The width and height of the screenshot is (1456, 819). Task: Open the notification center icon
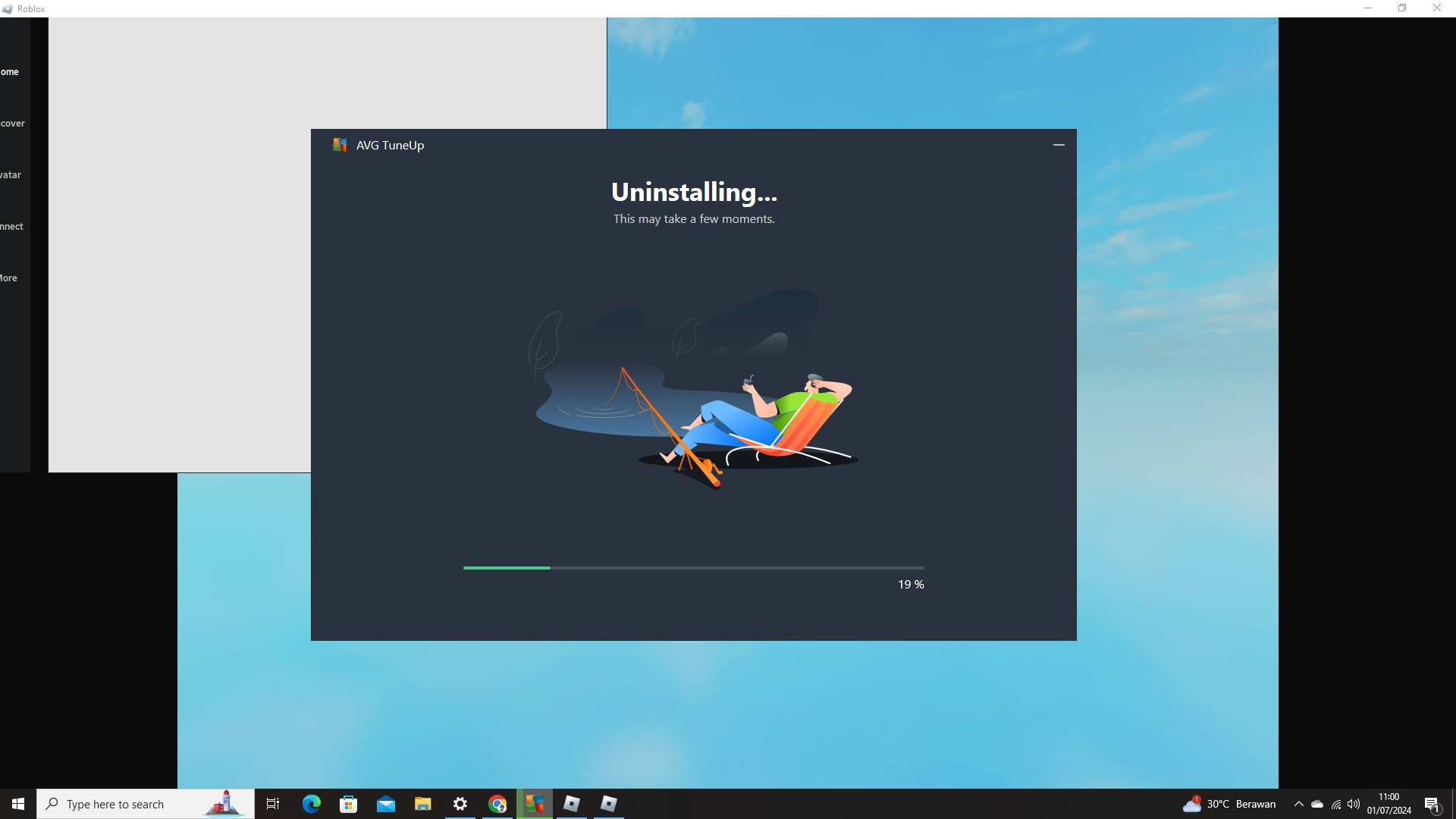point(1432,804)
